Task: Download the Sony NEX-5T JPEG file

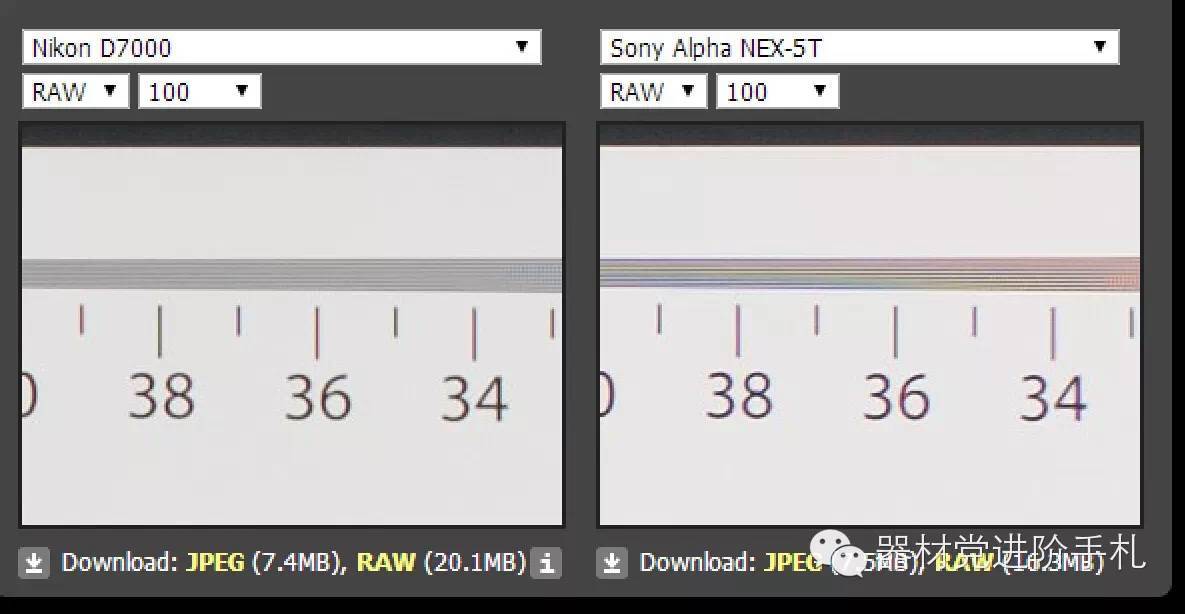Action: [790, 563]
